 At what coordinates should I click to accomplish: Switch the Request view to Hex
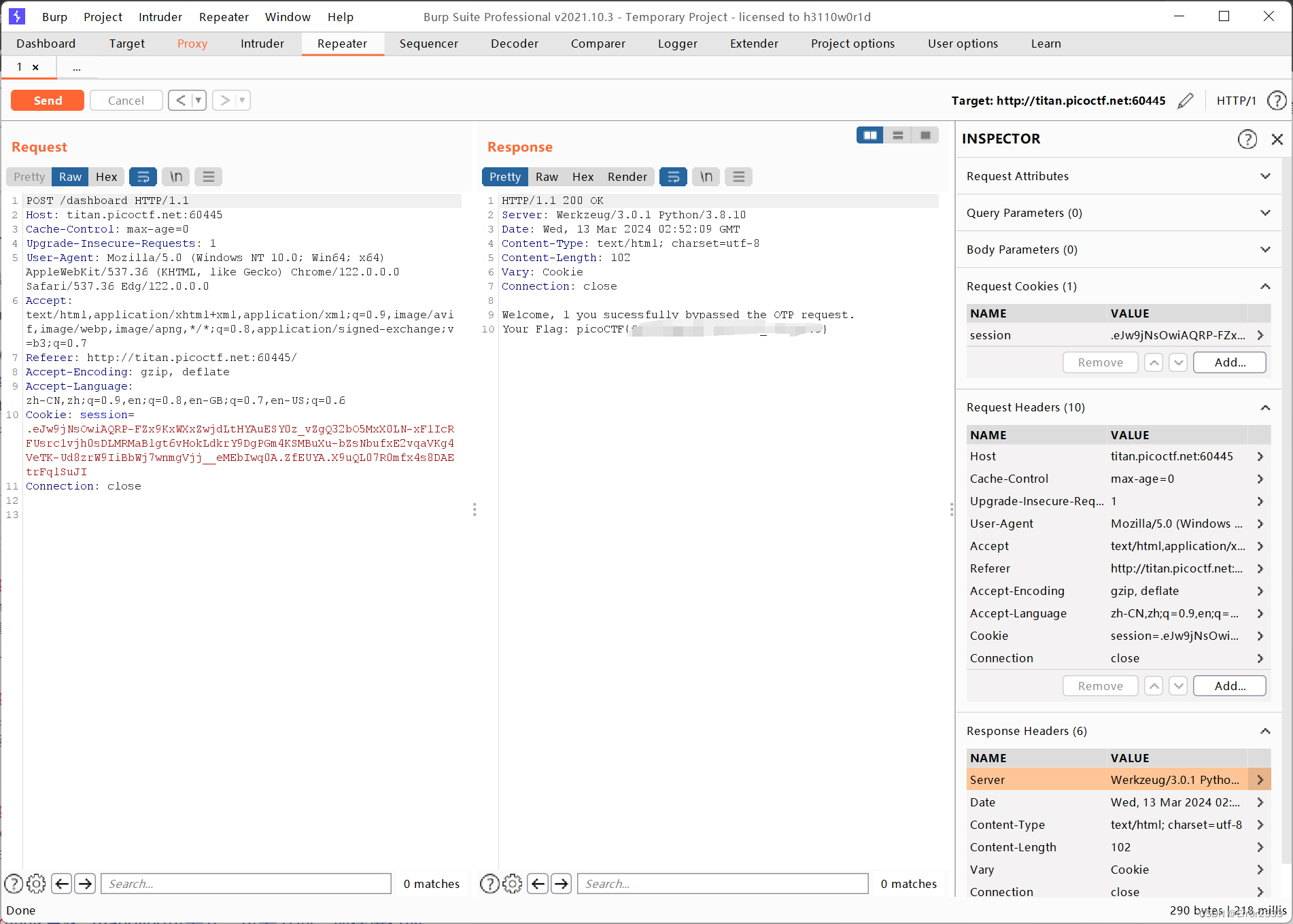(x=106, y=176)
